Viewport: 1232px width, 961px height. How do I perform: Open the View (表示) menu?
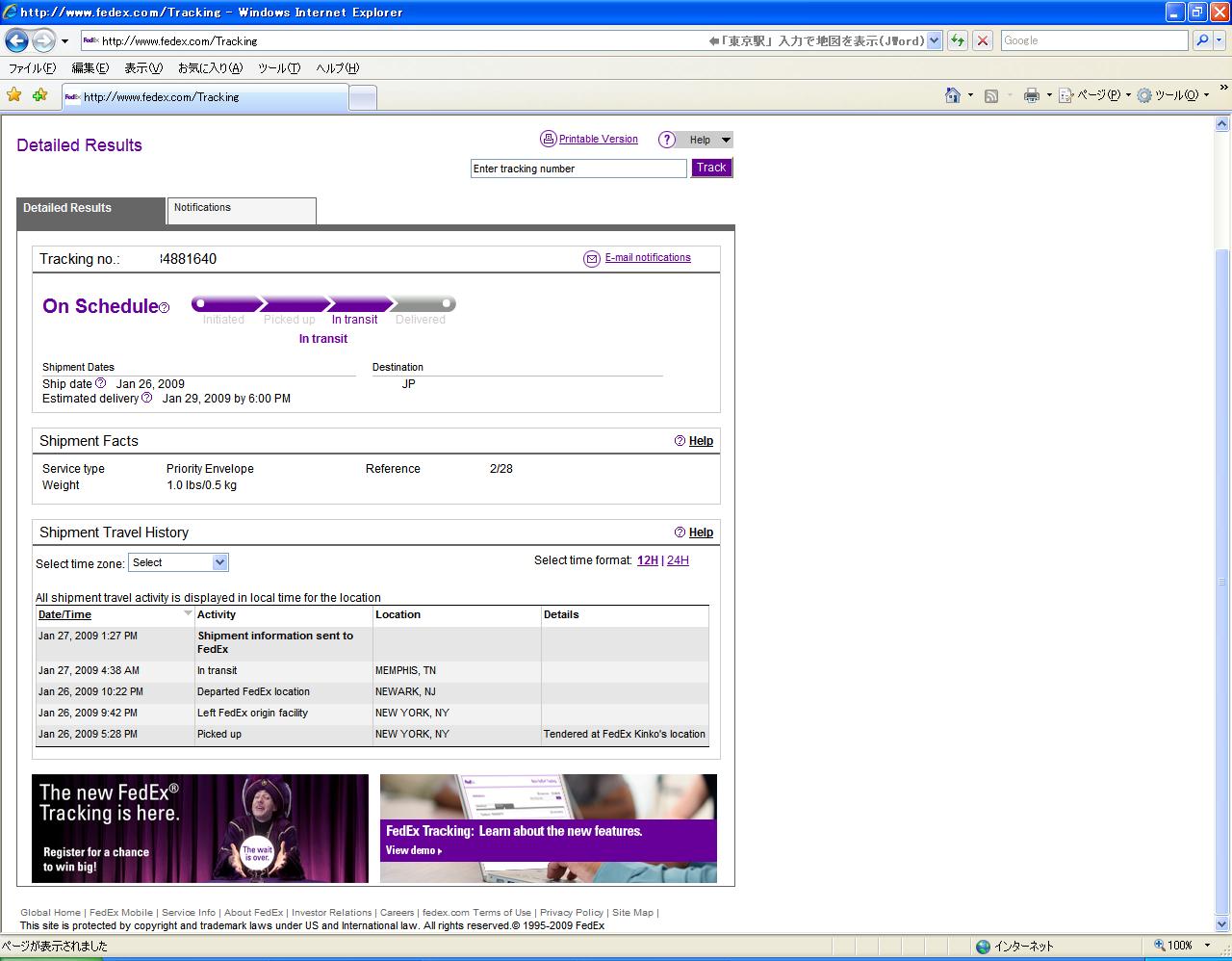click(143, 68)
